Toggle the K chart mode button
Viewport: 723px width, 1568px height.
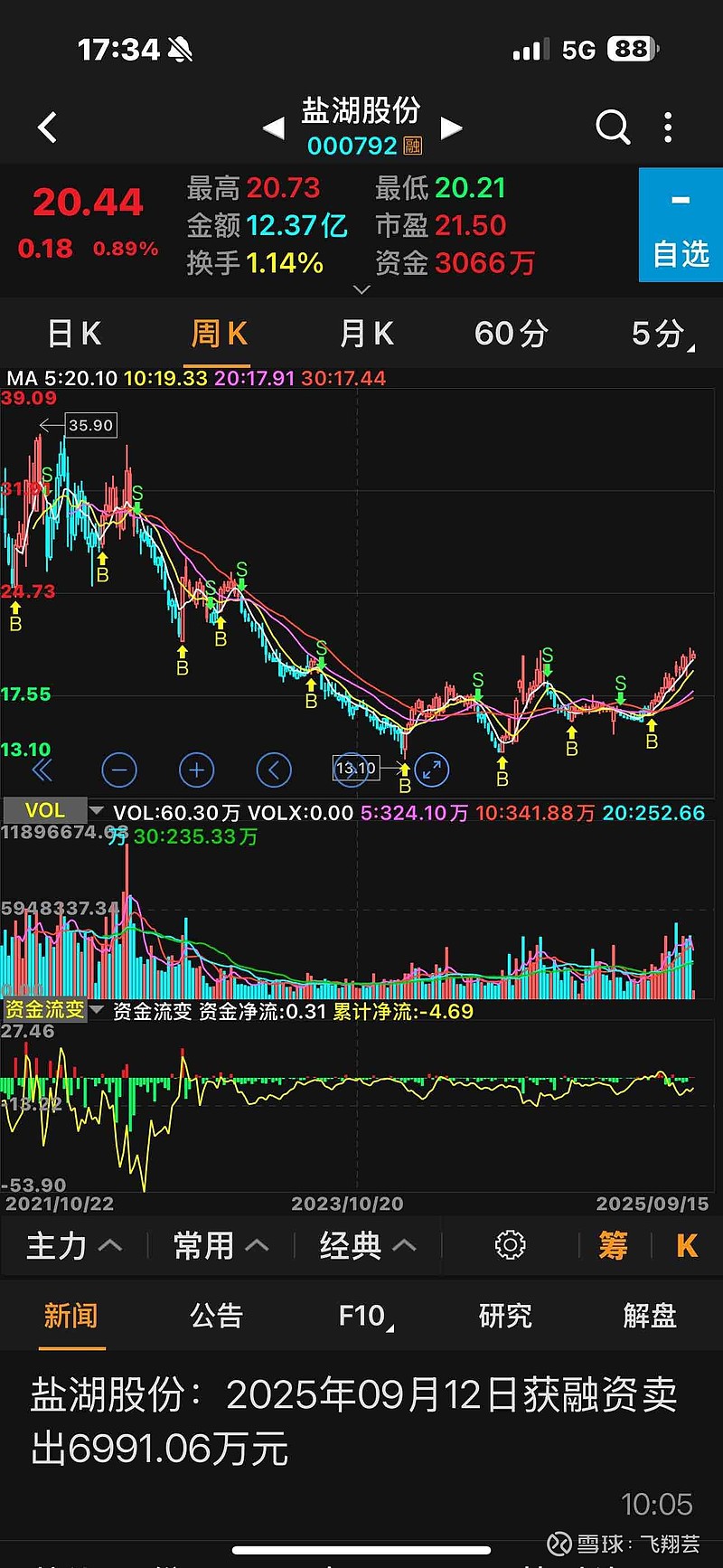pyautogui.click(x=687, y=1246)
